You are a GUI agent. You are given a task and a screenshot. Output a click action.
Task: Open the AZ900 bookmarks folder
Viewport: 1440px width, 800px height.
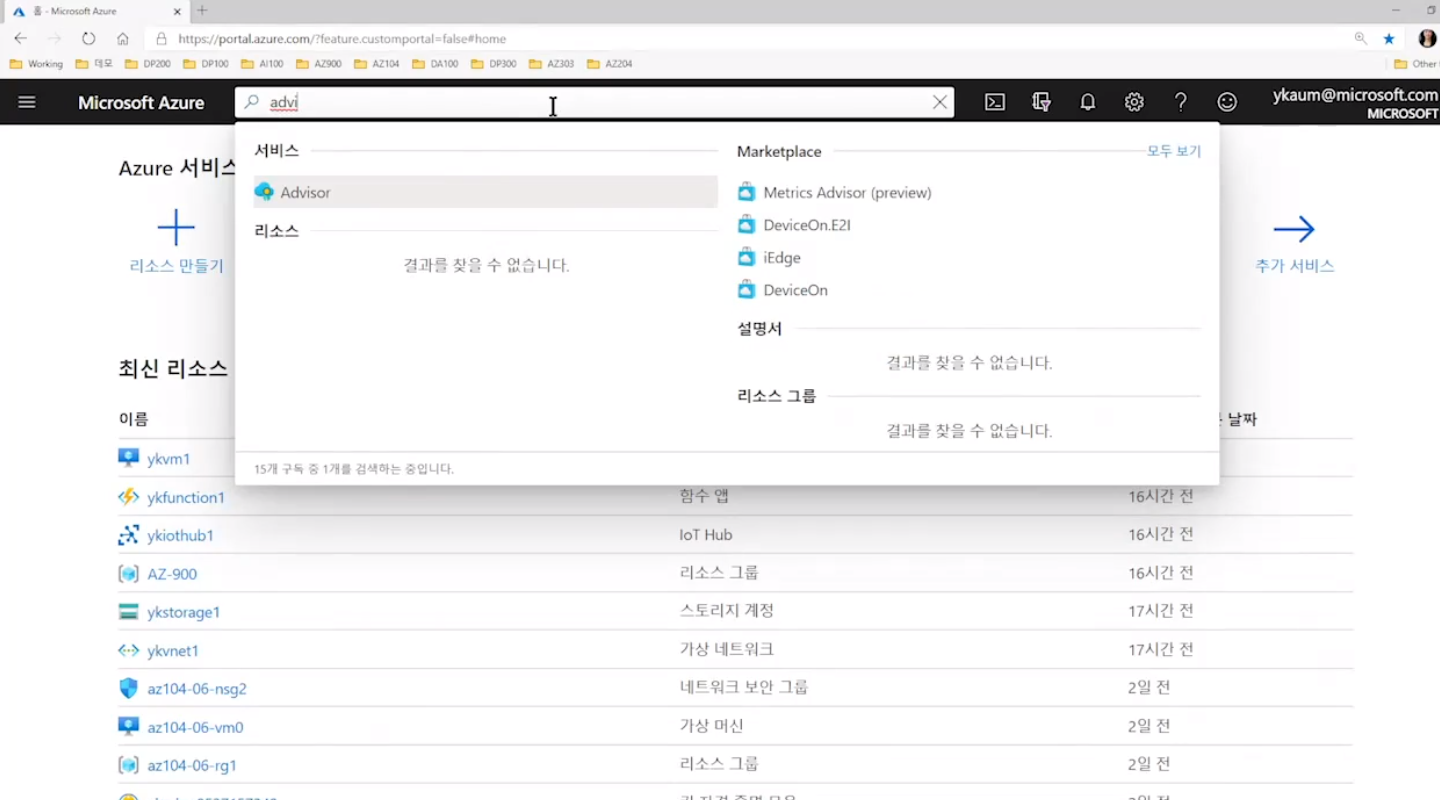pyautogui.click(x=319, y=64)
